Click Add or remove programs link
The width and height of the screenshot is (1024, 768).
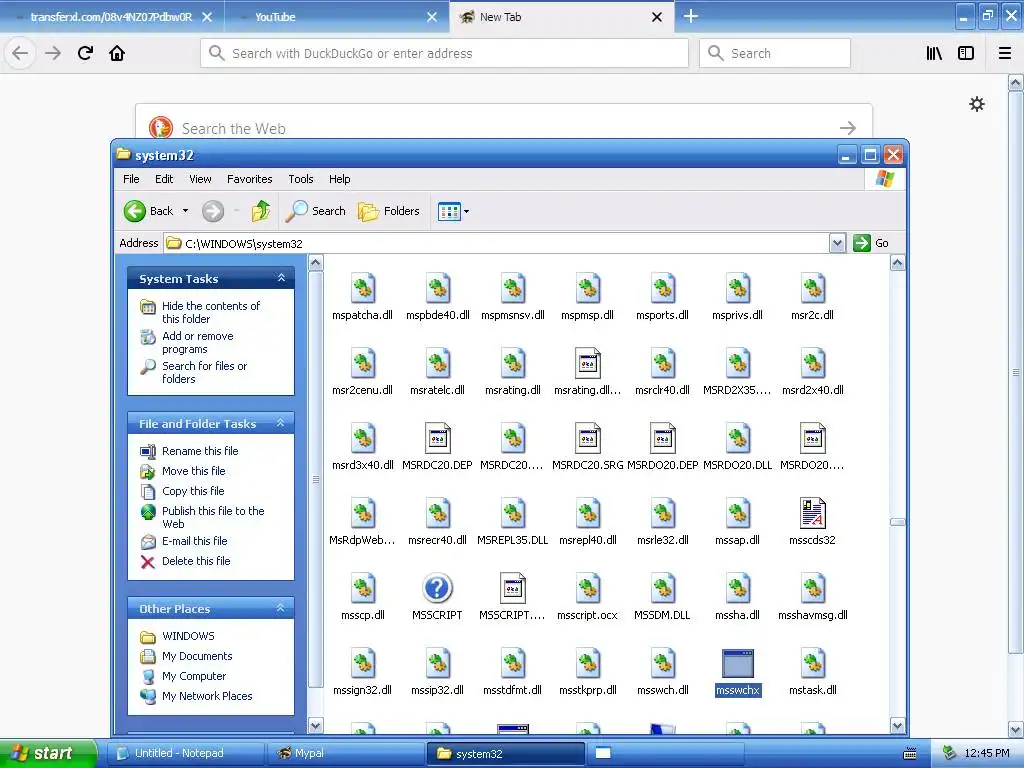[x=197, y=342]
